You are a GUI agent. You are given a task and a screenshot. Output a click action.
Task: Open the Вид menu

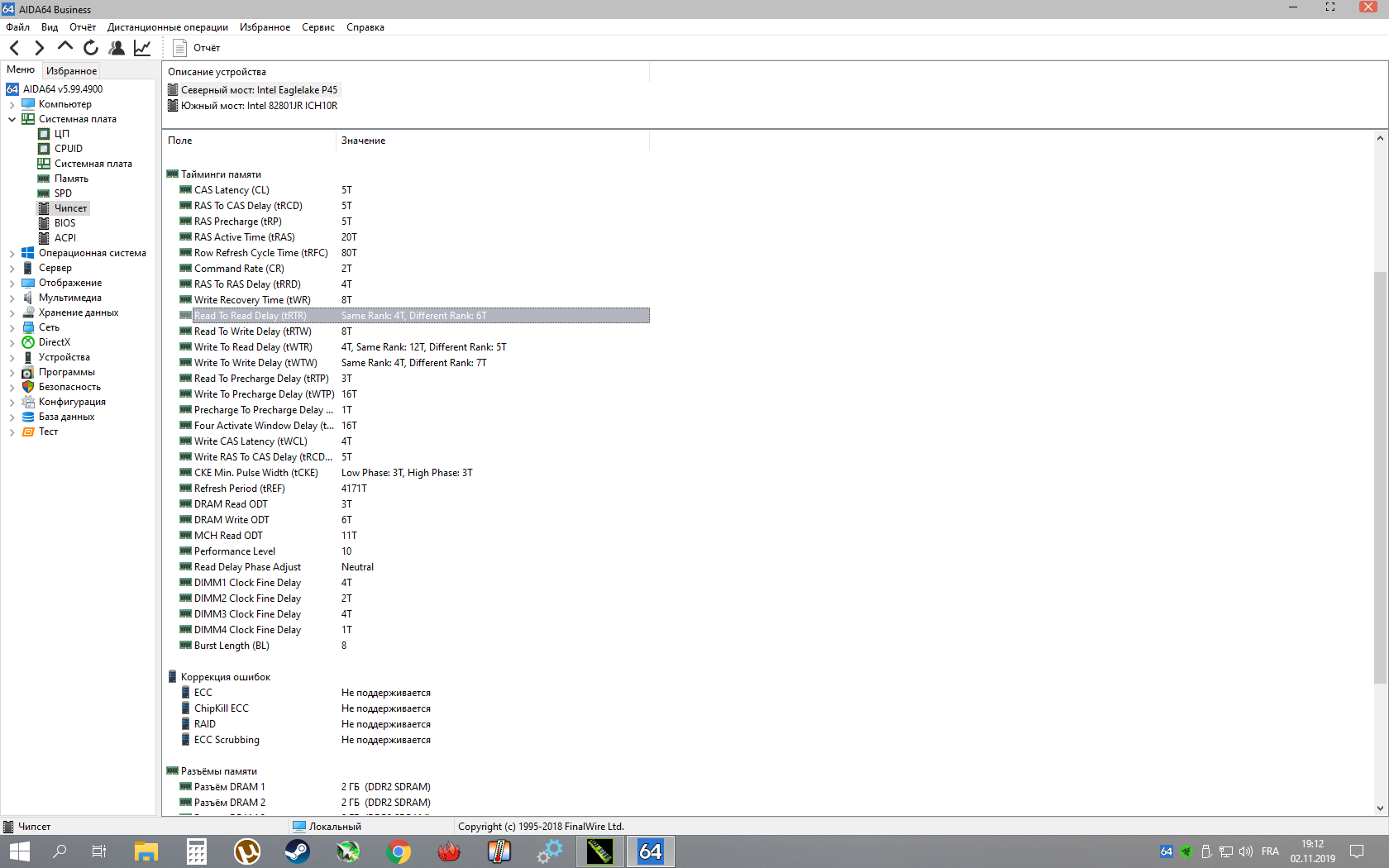tap(50, 27)
